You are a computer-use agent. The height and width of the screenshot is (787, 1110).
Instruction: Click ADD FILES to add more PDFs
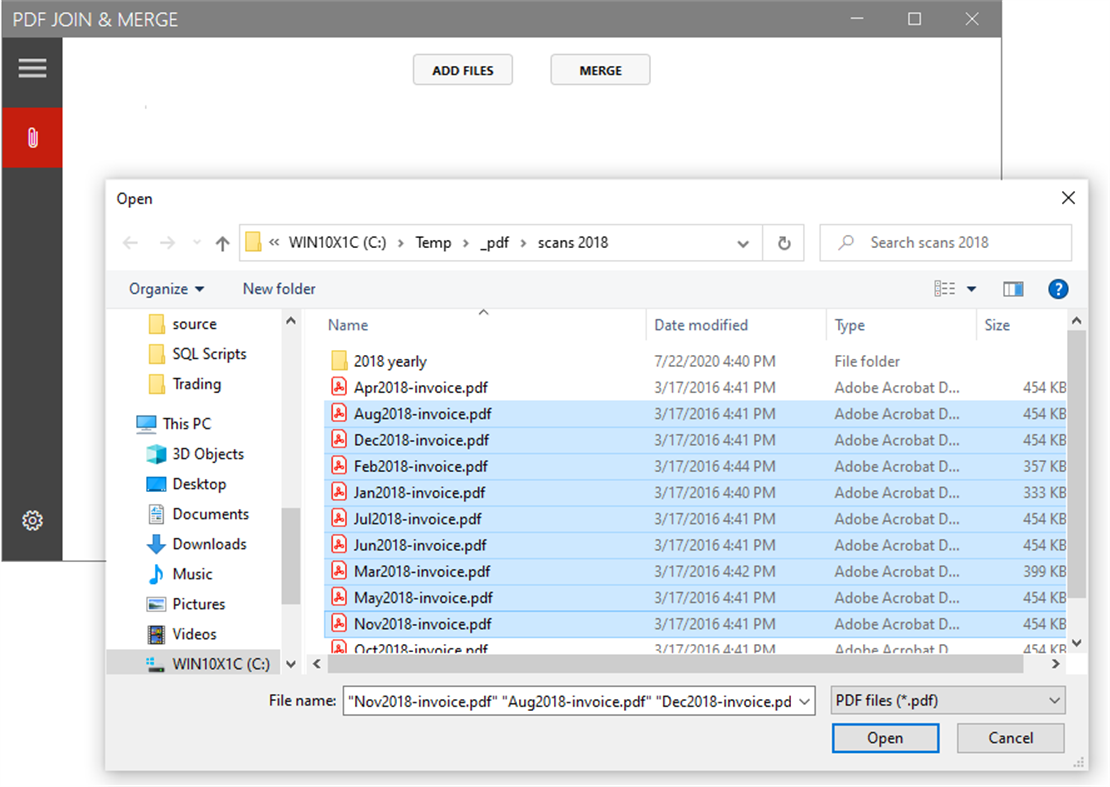coord(462,69)
